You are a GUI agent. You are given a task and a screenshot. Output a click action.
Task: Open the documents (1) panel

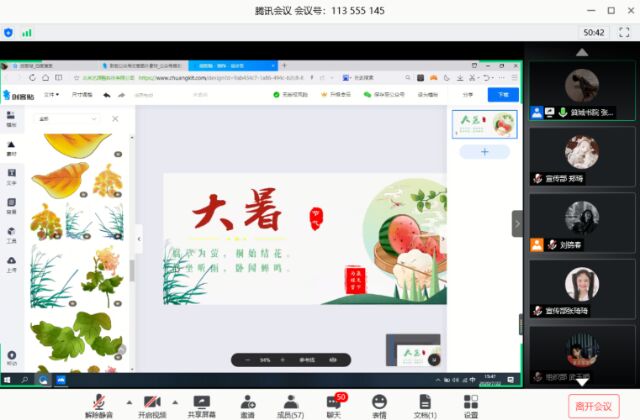[425, 406]
